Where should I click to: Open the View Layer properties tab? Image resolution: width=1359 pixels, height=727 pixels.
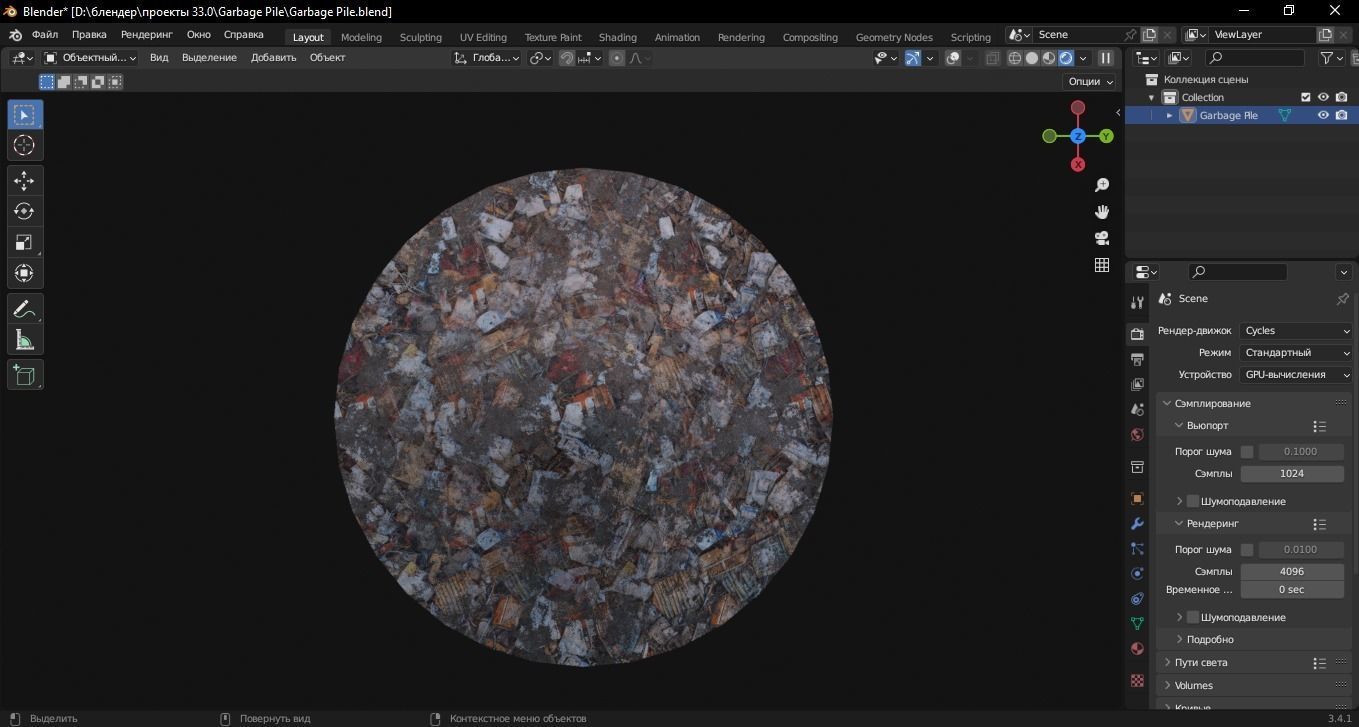click(x=1137, y=384)
